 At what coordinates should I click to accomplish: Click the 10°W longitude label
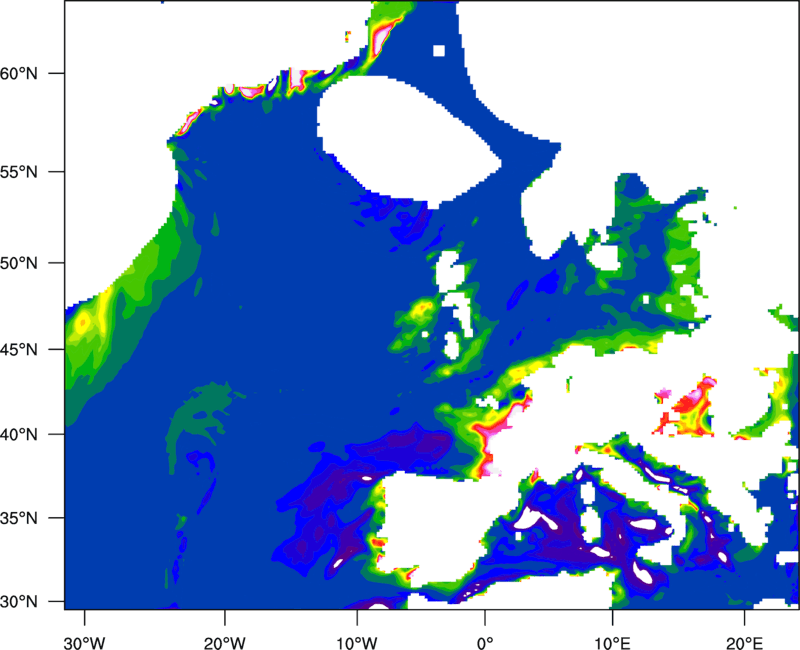[357, 643]
